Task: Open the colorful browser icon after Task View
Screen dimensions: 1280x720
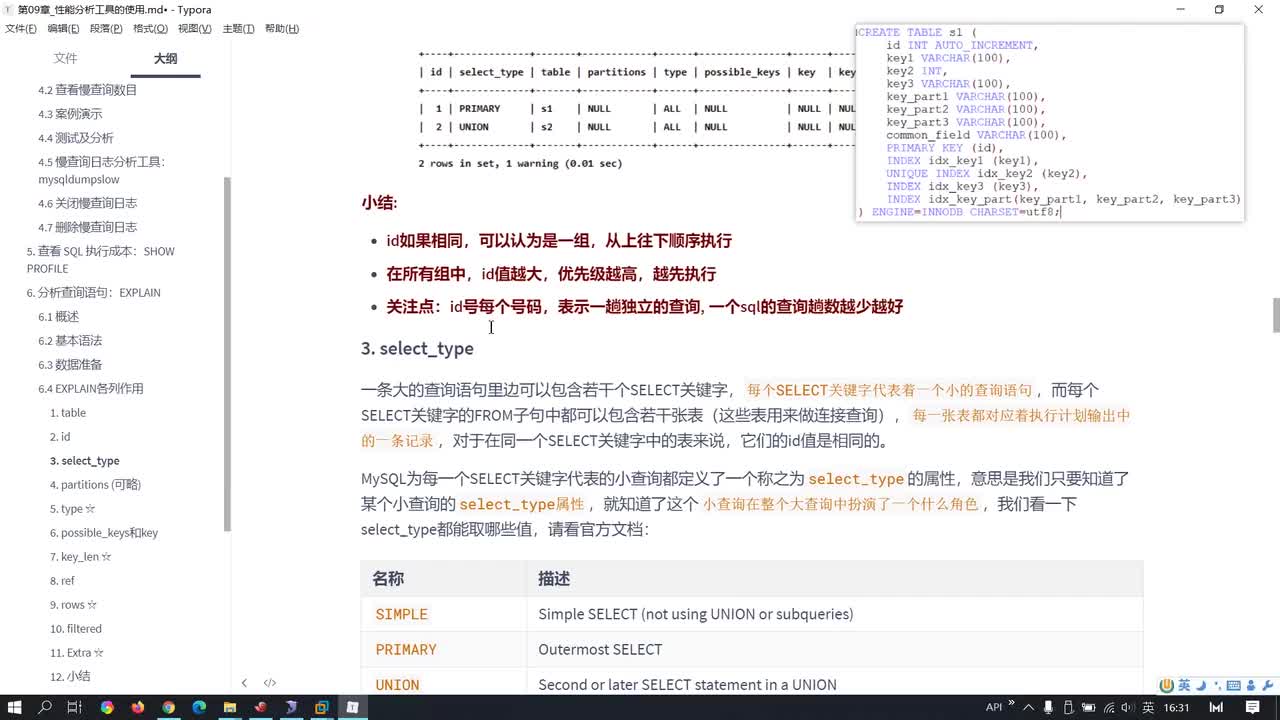Action: tap(107, 707)
